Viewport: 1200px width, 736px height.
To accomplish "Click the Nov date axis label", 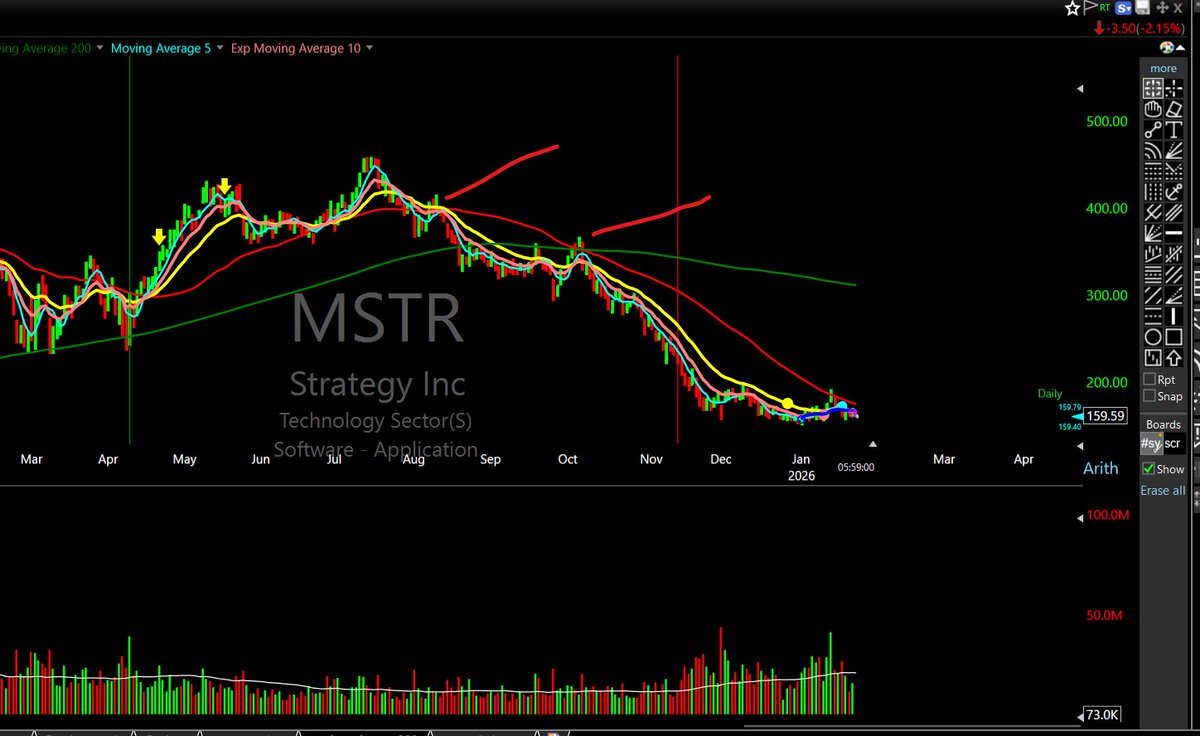I will [x=651, y=459].
